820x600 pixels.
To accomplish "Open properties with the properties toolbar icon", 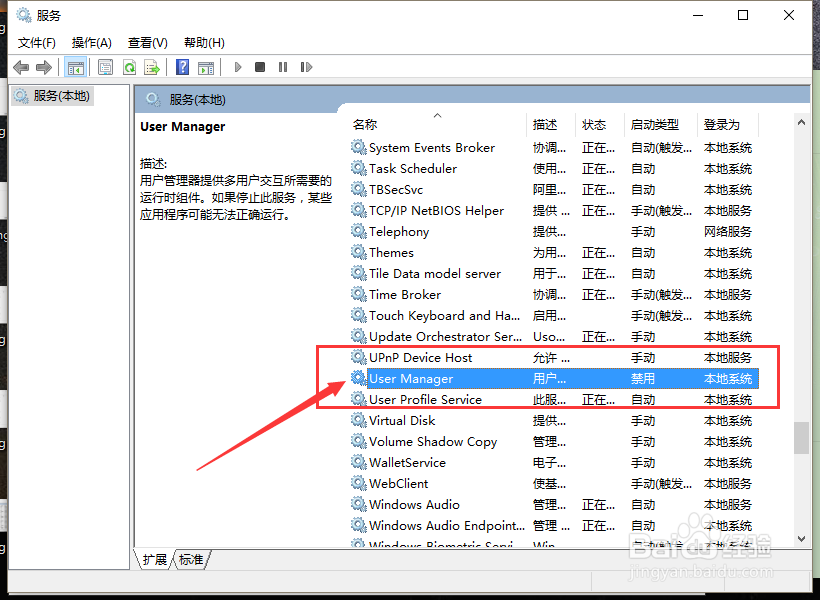I will coord(105,66).
